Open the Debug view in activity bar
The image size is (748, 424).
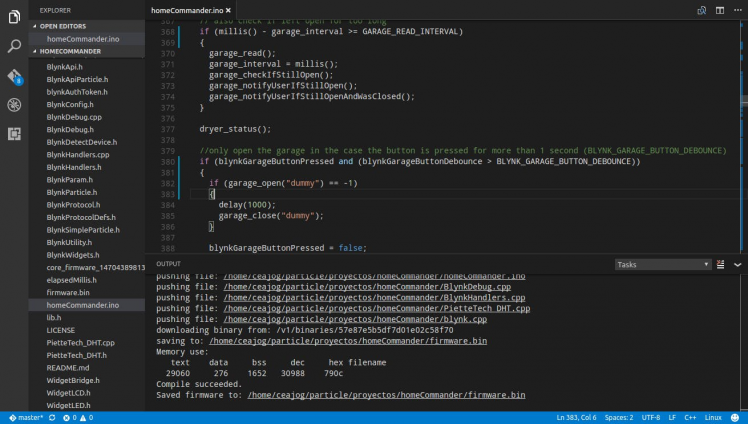(x=14, y=104)
